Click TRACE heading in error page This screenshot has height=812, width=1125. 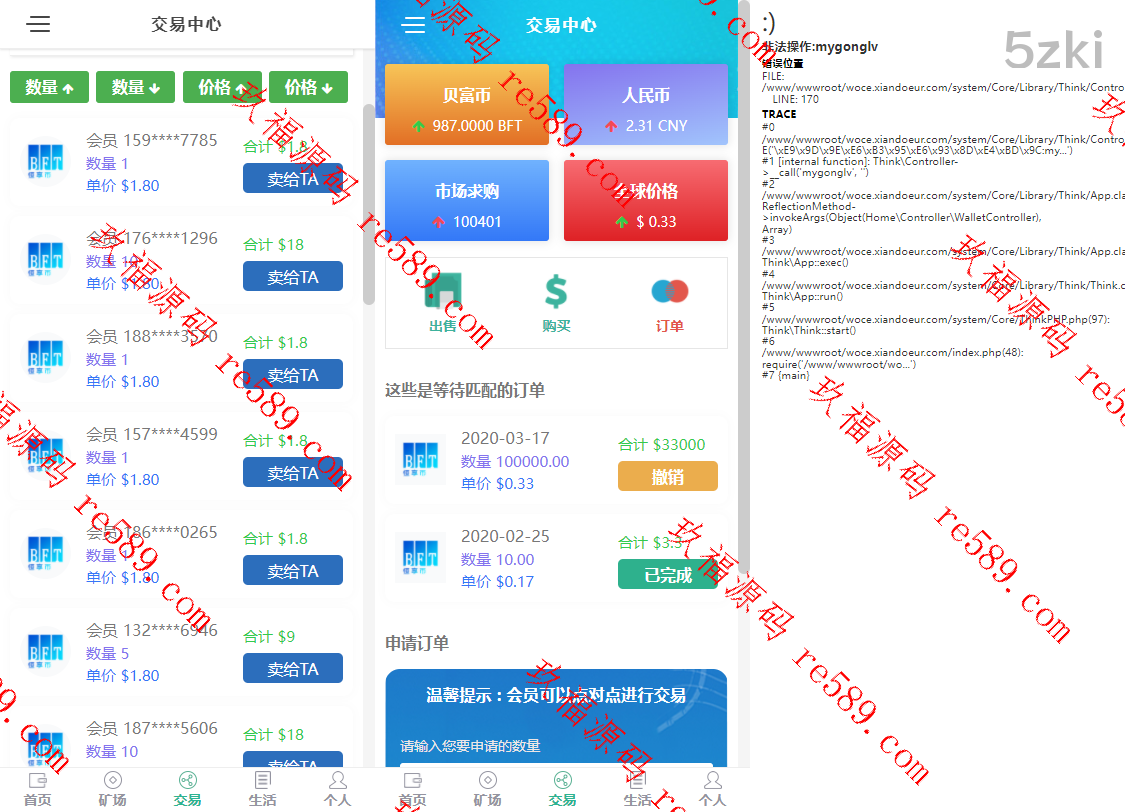pyautogui.click(x=779, y=114)
